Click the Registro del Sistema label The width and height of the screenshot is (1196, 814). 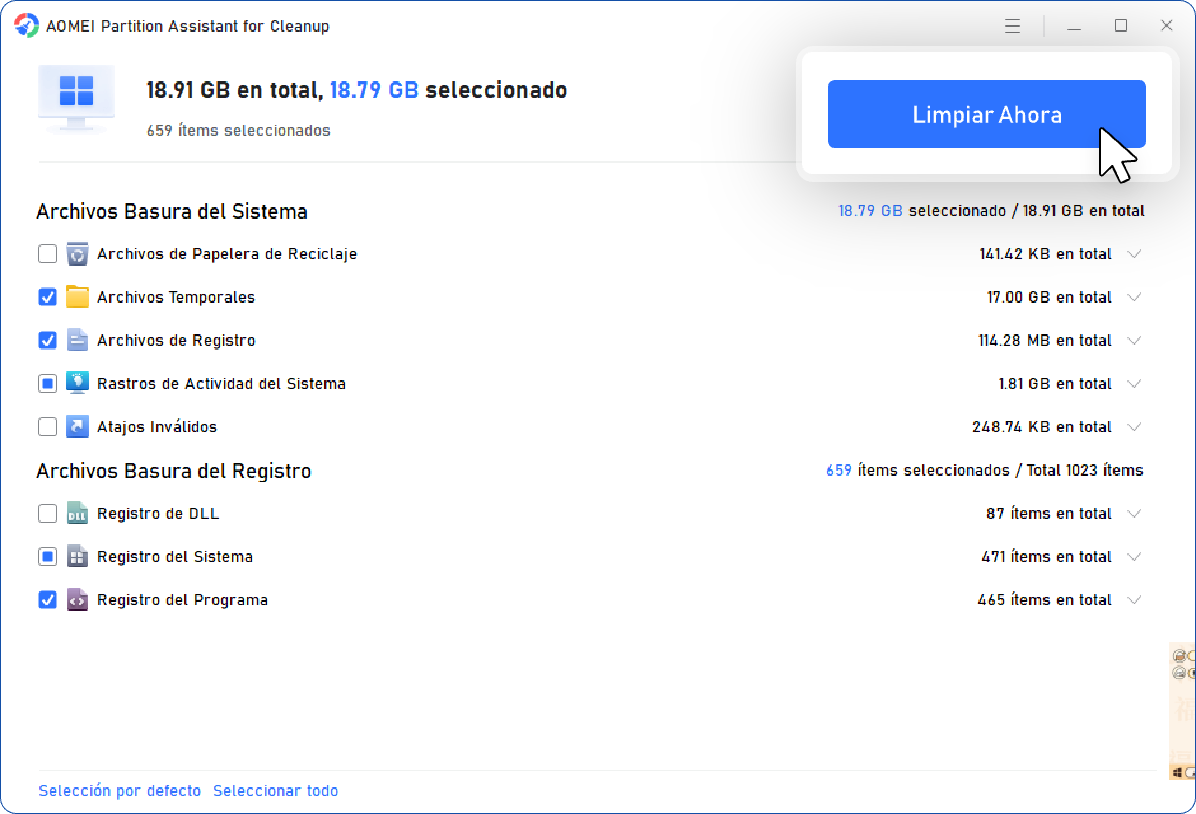click(175, 556)
